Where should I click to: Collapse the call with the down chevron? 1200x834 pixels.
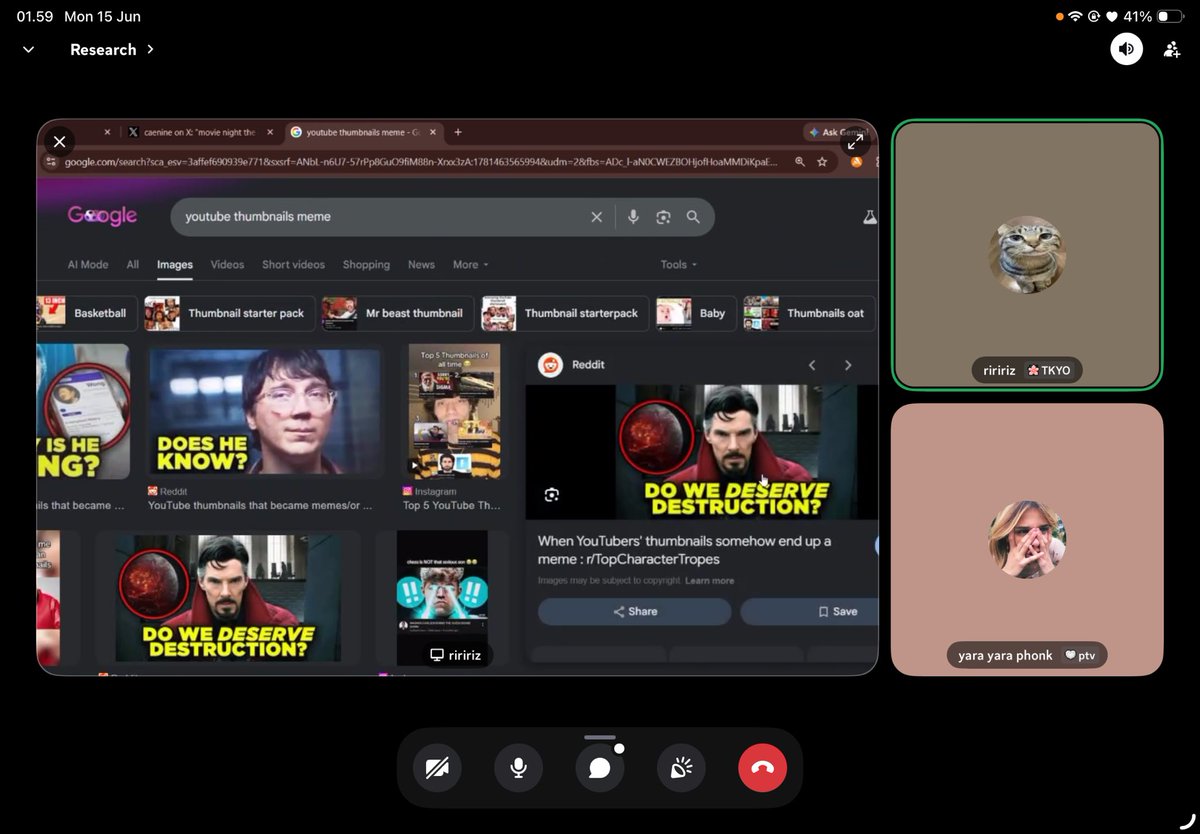click(x=28, y=49)
